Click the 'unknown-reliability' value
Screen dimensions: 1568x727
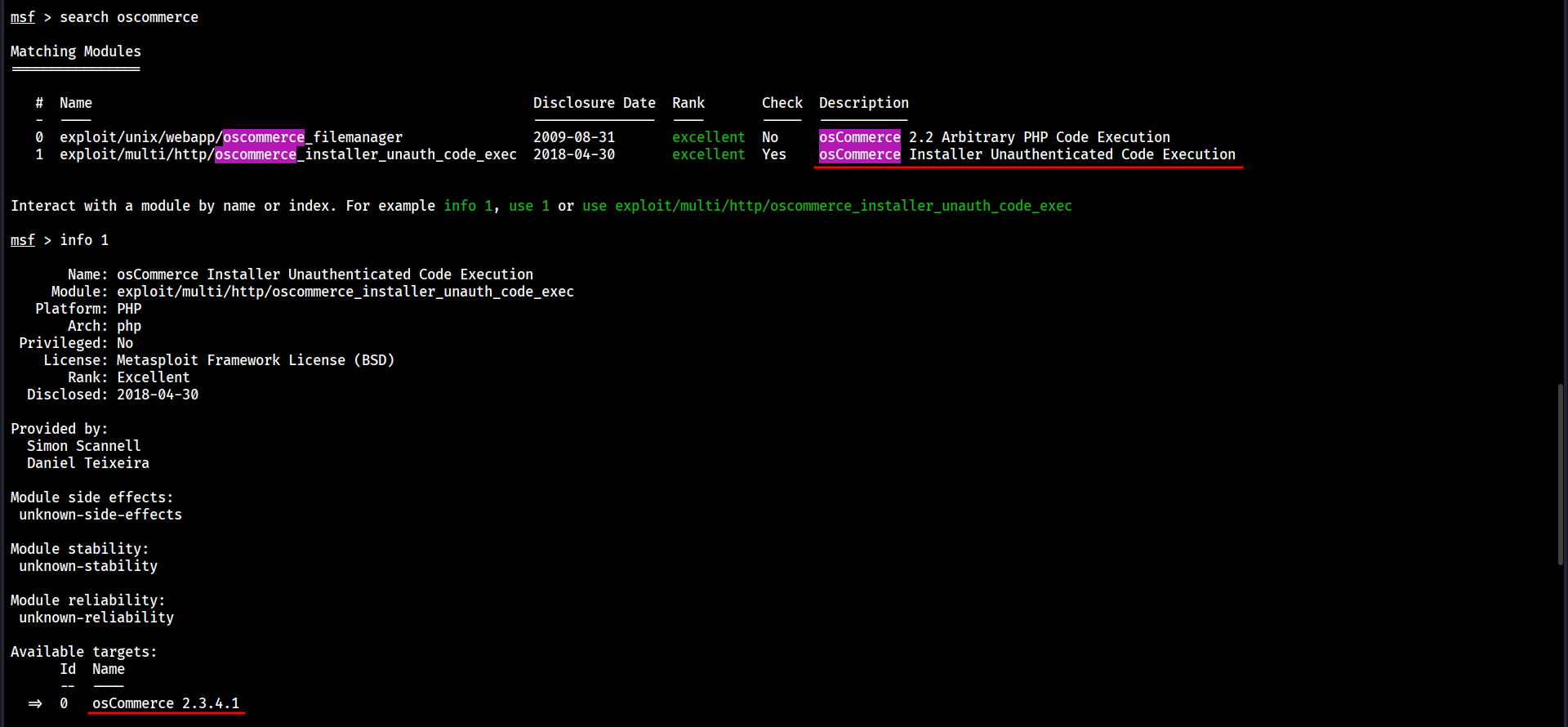(x=96, y=618)
